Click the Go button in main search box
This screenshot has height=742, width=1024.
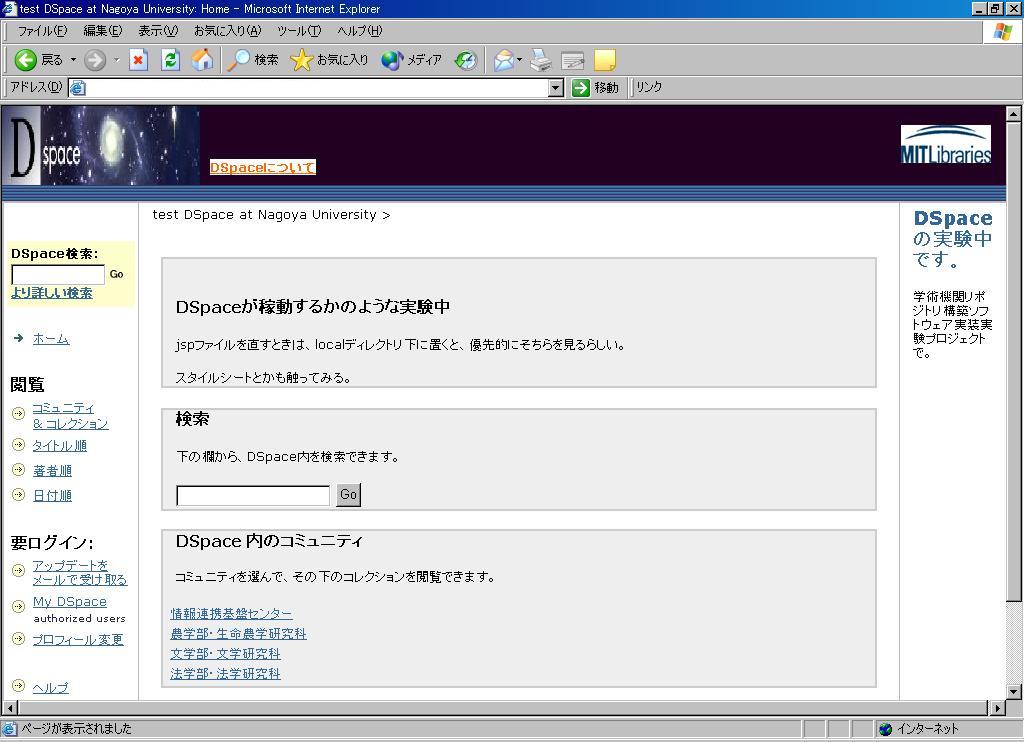[348, 494]
